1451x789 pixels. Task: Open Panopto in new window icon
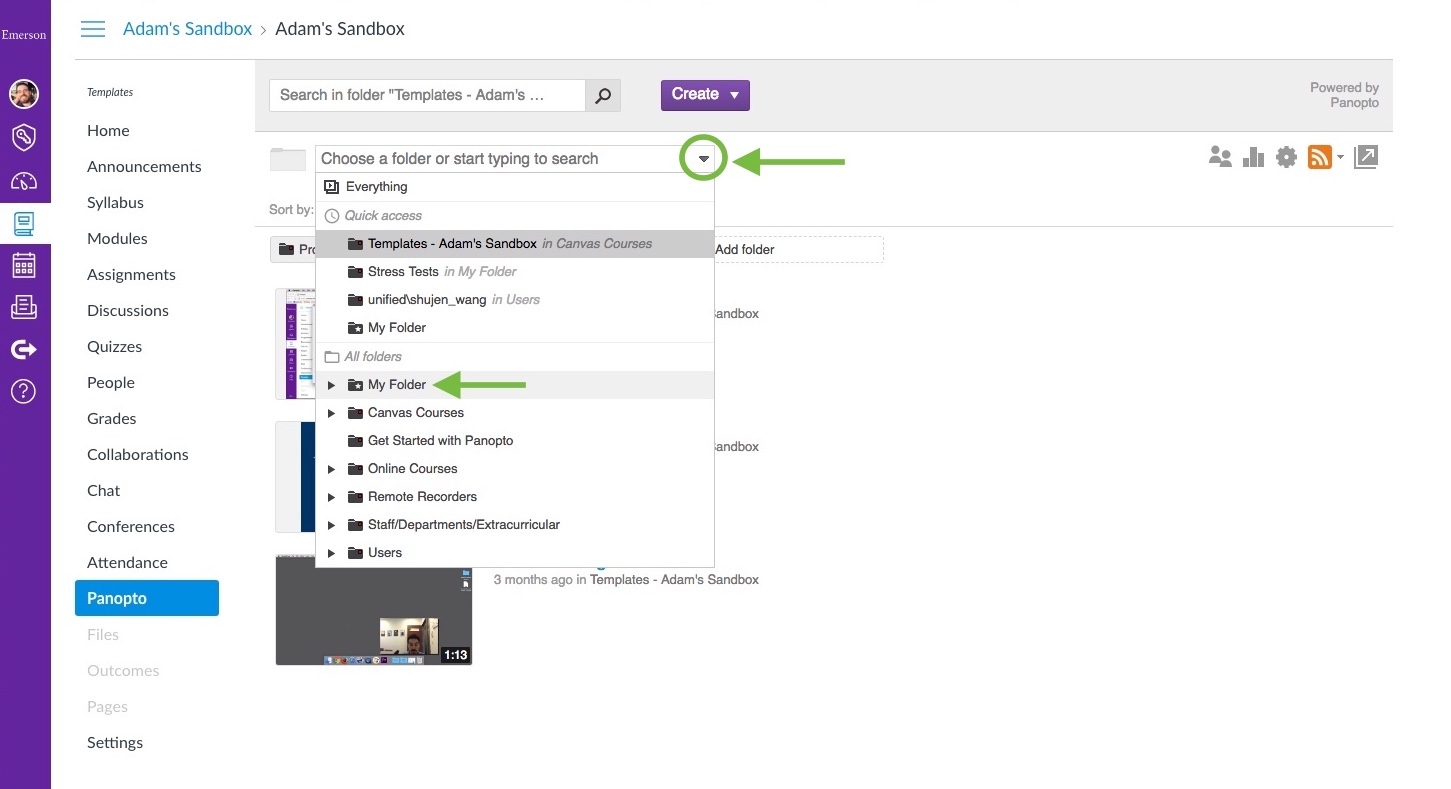[1366, 157]
